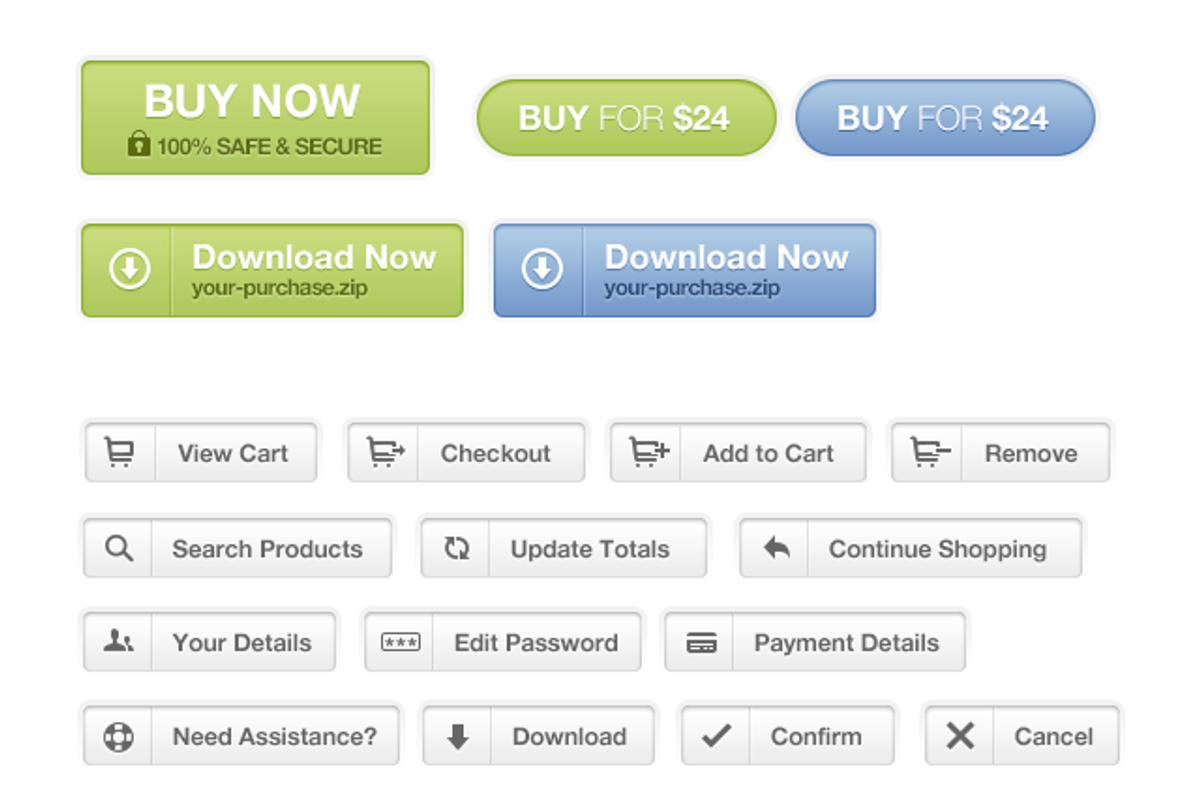Click the X icon on Cancel
The image size is (1200, 800).
pos(960,737)
